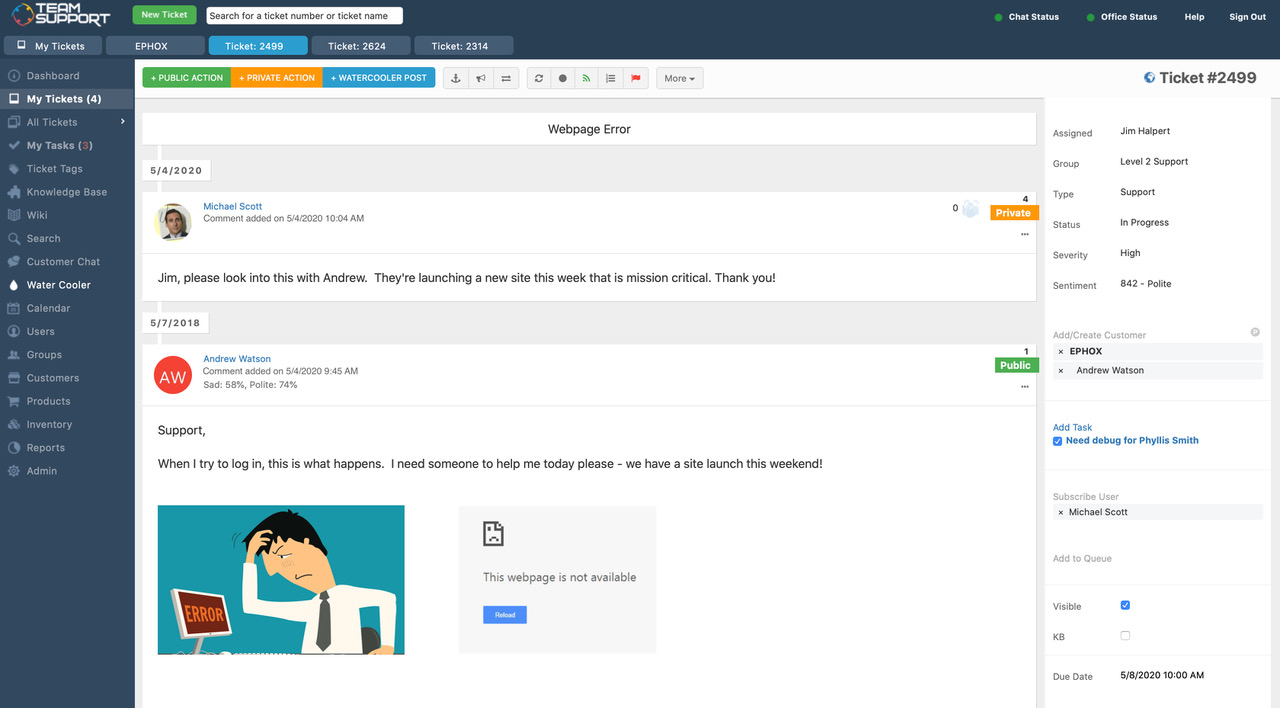Click the green New Ticket button
1280x708 pixels.
[164, 15]
